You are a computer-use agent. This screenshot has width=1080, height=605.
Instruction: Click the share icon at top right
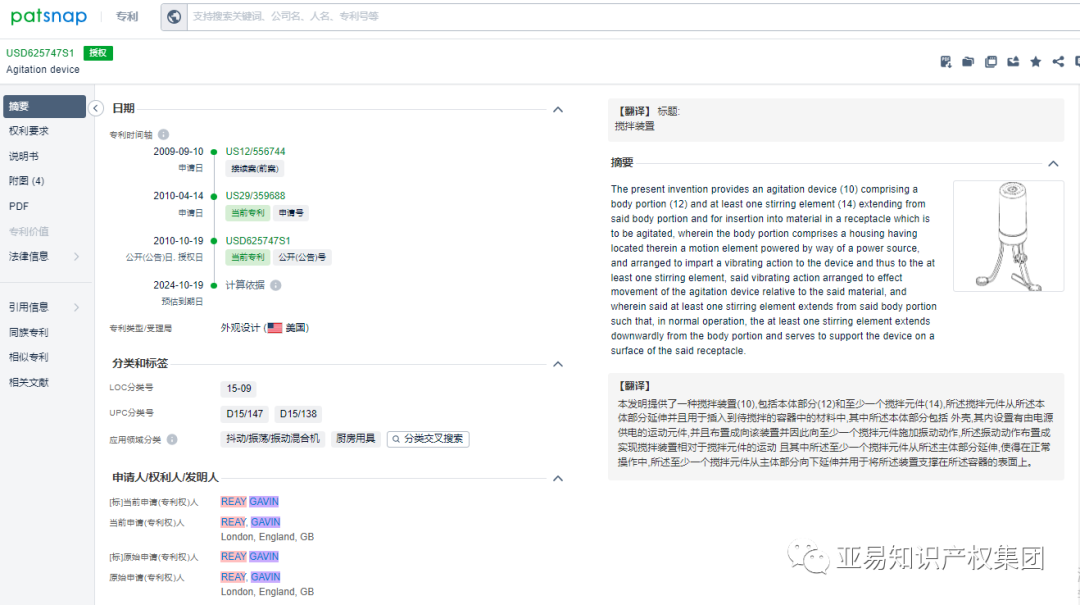pyautogui.click(x=1057, y=61)
